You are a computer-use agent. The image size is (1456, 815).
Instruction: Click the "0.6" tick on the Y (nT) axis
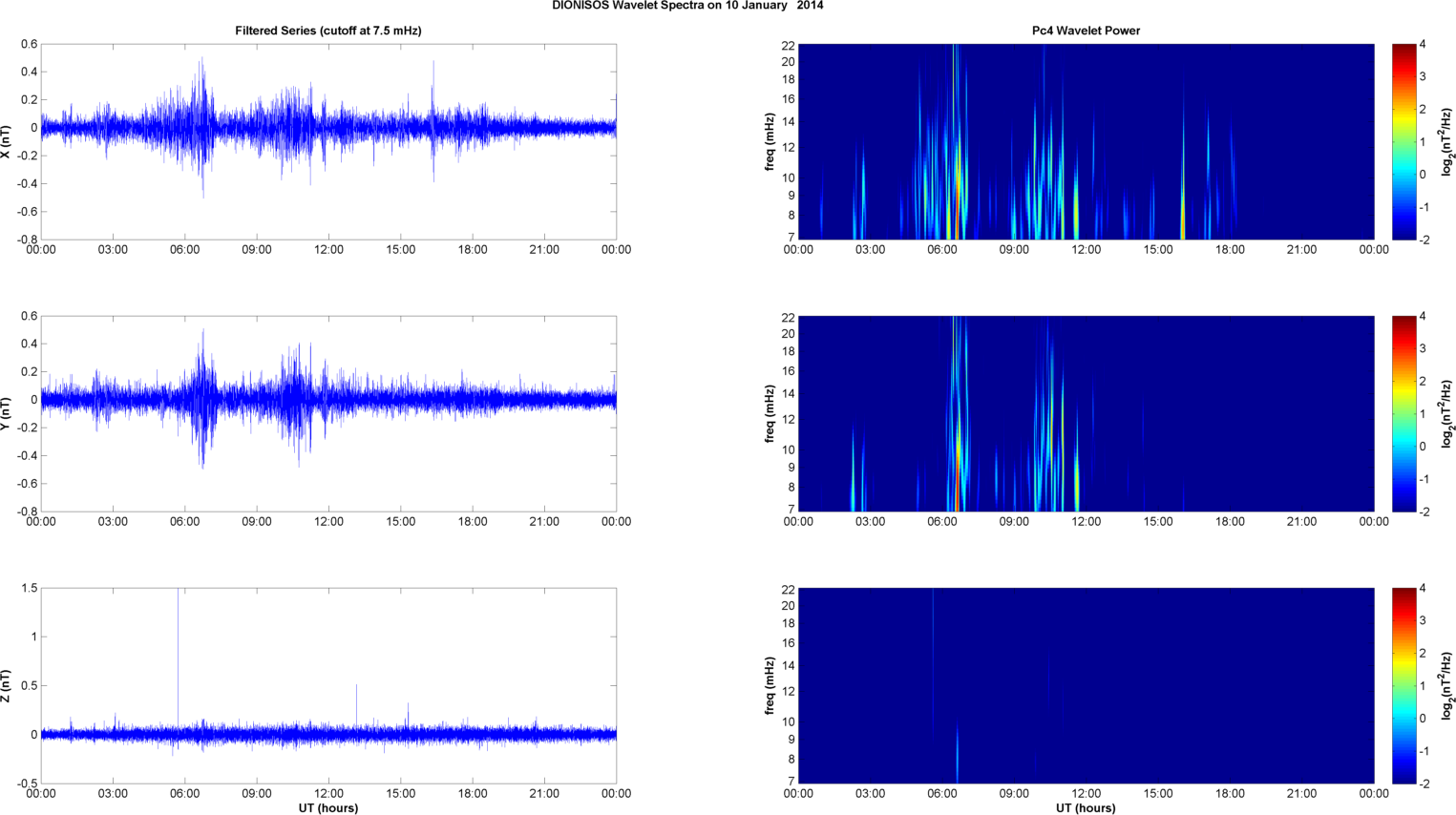[29, 316]
